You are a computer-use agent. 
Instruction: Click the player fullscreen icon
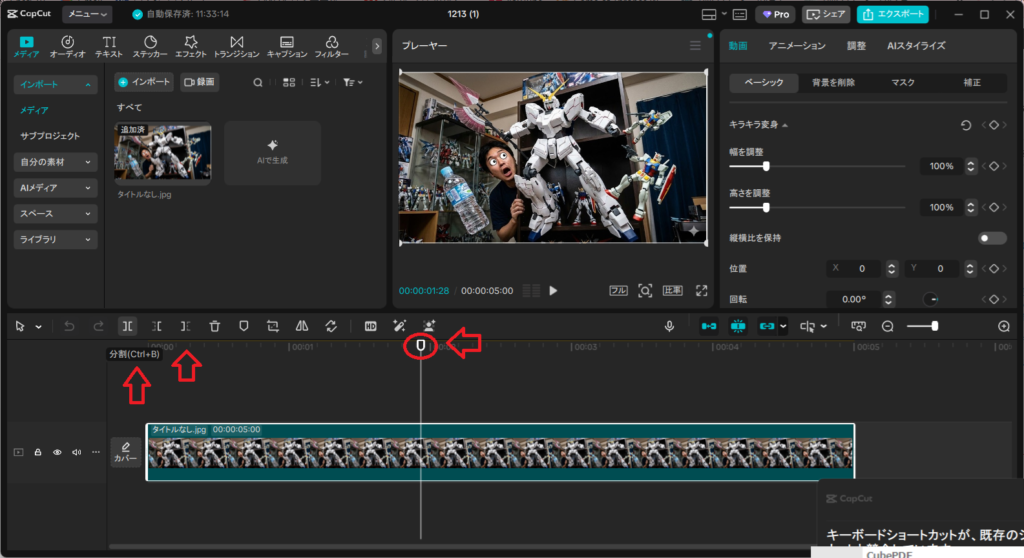coord(701,291)
